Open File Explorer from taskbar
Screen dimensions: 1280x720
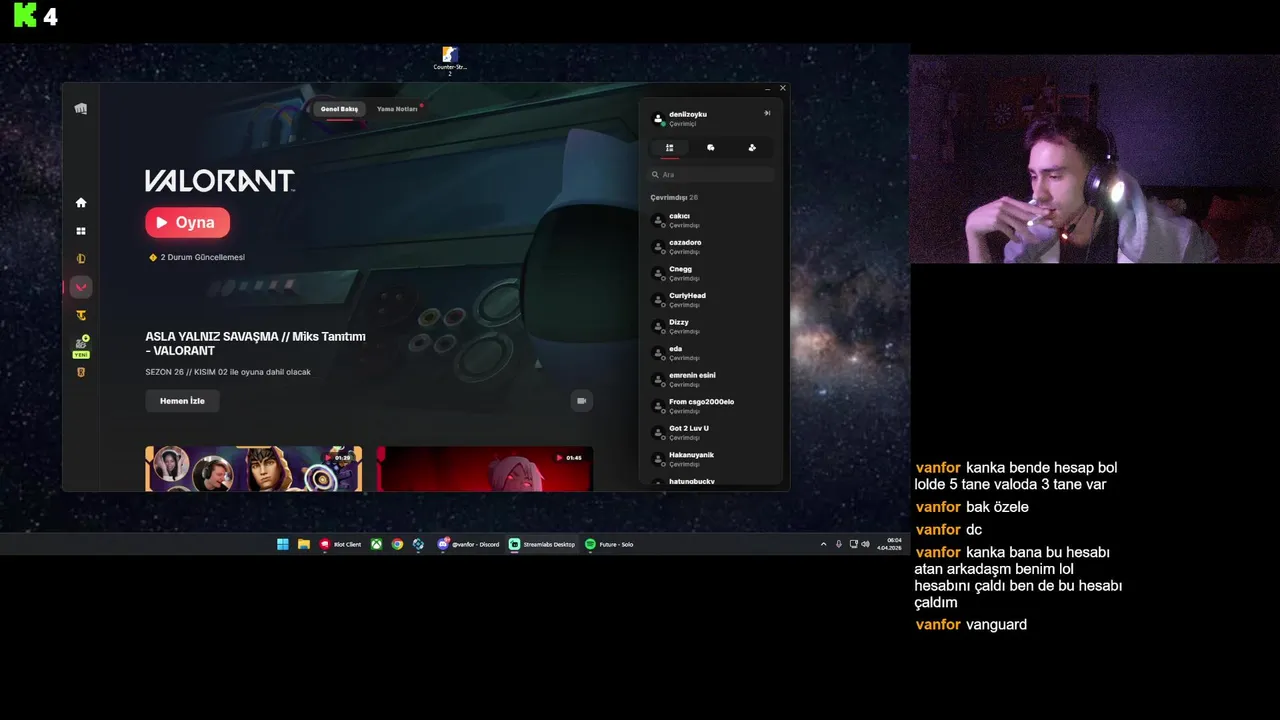304,544
